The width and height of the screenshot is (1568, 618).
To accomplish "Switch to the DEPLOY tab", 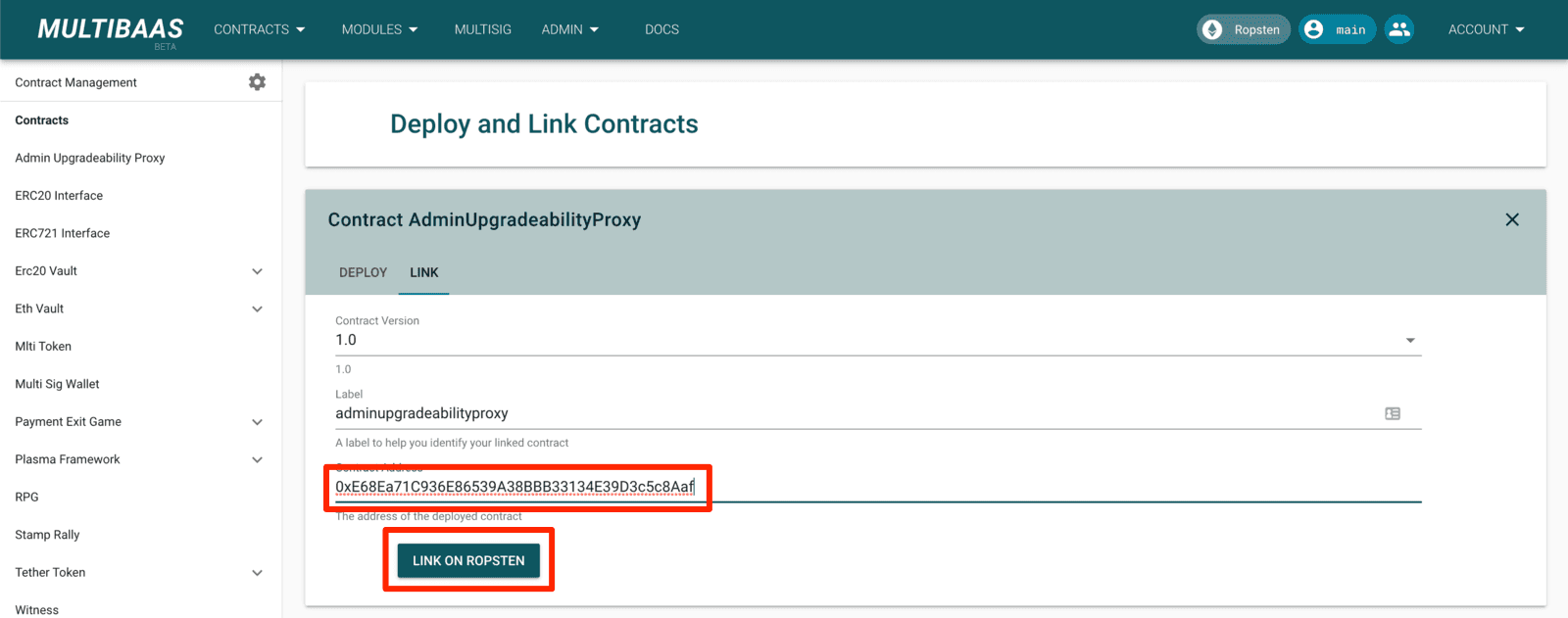I will [364, 272].
